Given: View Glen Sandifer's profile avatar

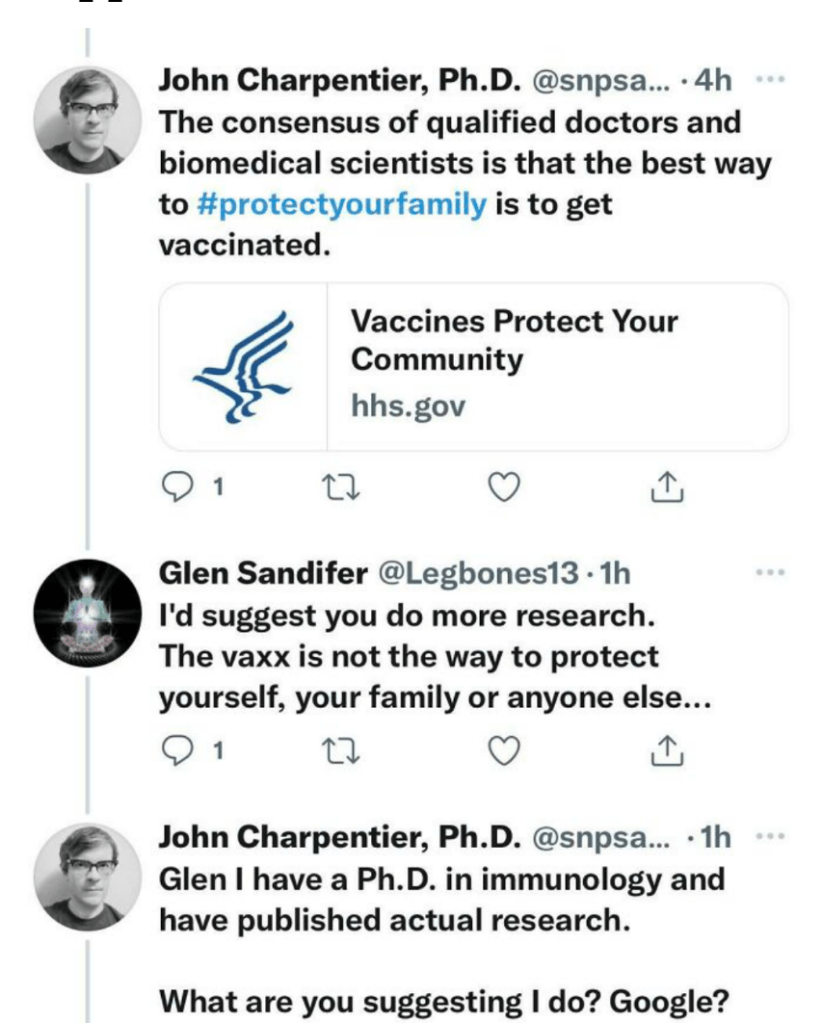Looking at the screenshot, I should click(88, 611).
